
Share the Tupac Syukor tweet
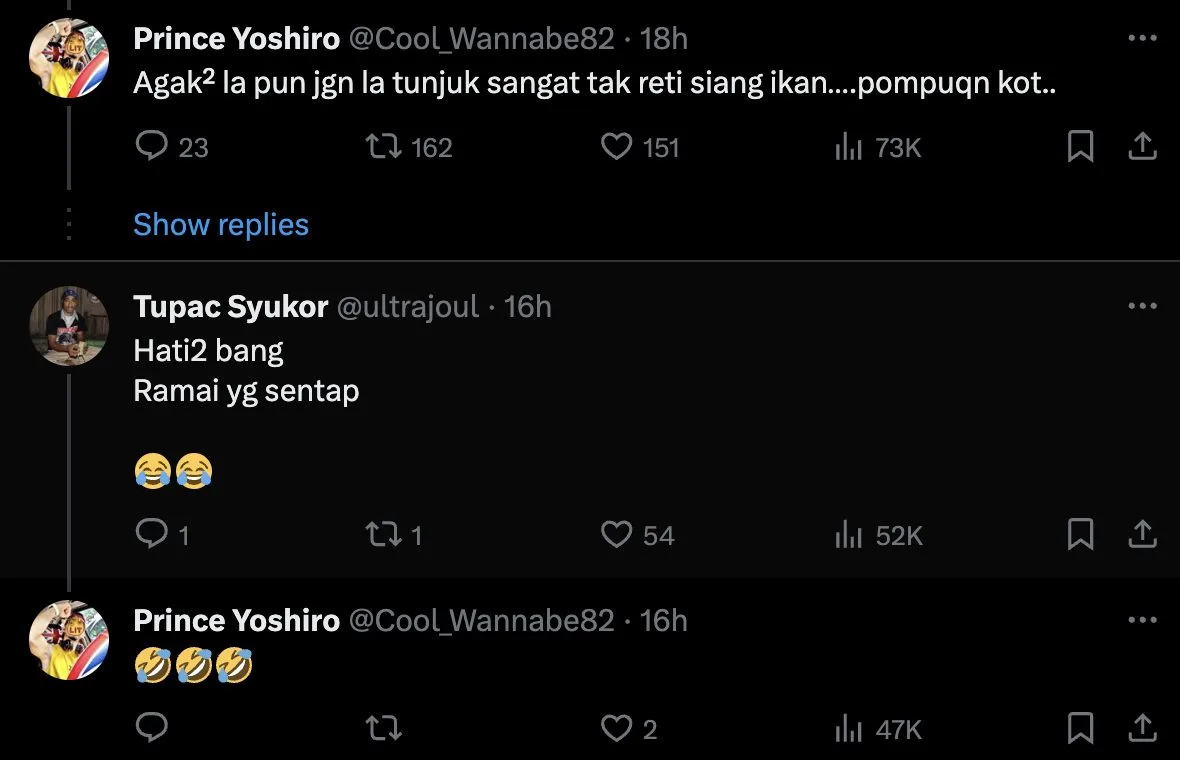coord(1142,535)
